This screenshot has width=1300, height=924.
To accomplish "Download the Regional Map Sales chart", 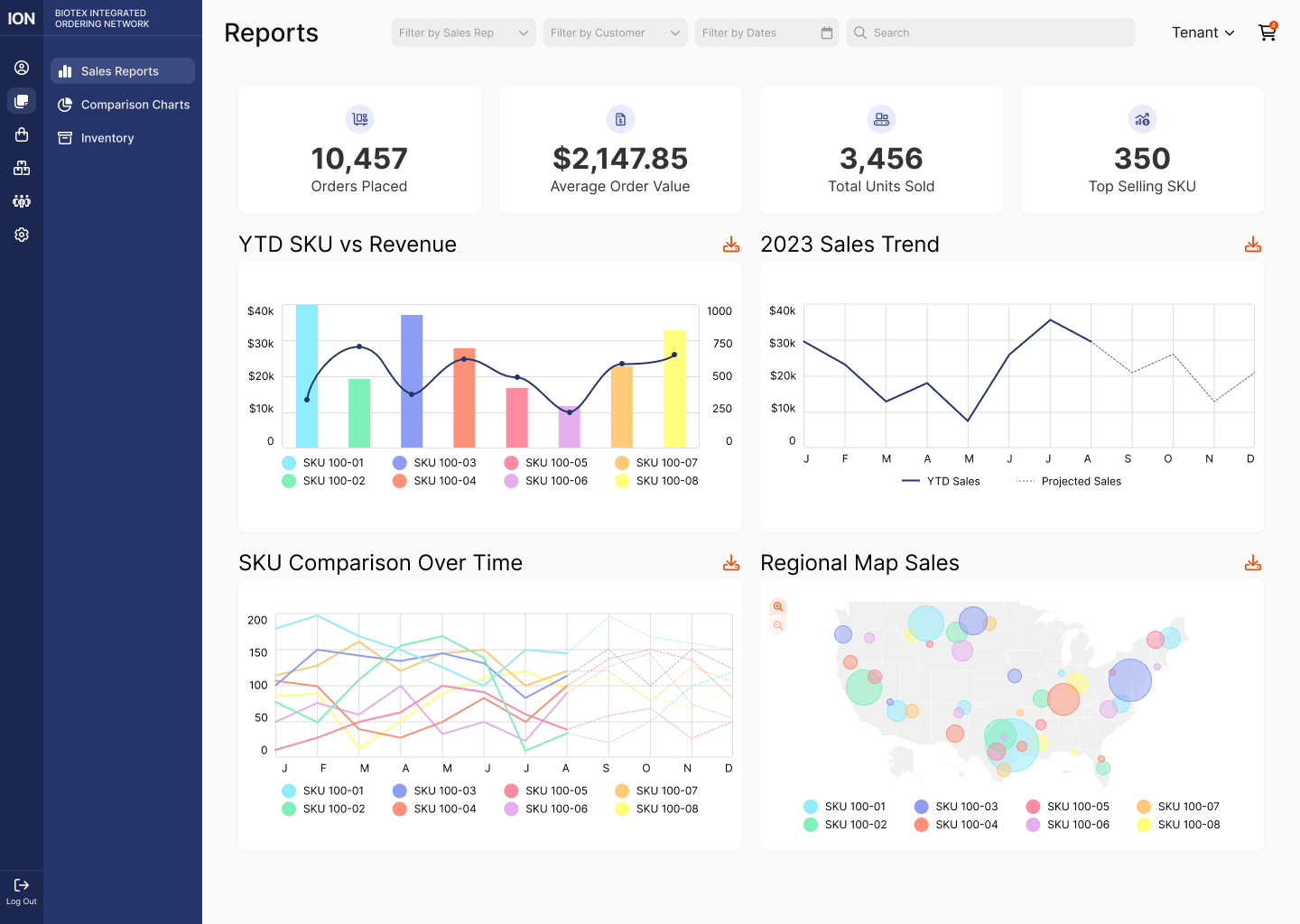I will tap(1253, 563).
